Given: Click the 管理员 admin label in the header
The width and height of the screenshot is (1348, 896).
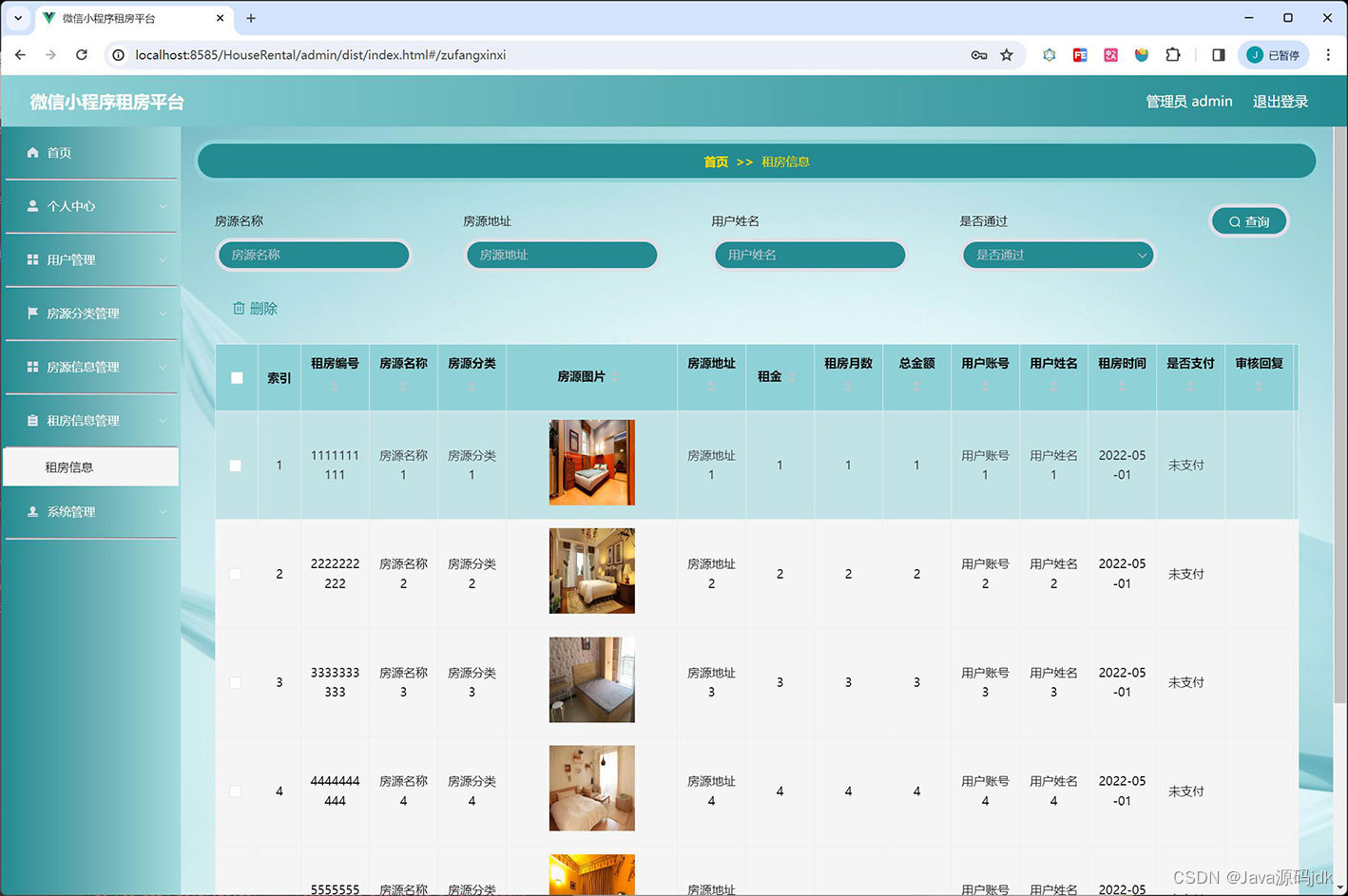Looking at the screenshot, I should point(1189,102).
